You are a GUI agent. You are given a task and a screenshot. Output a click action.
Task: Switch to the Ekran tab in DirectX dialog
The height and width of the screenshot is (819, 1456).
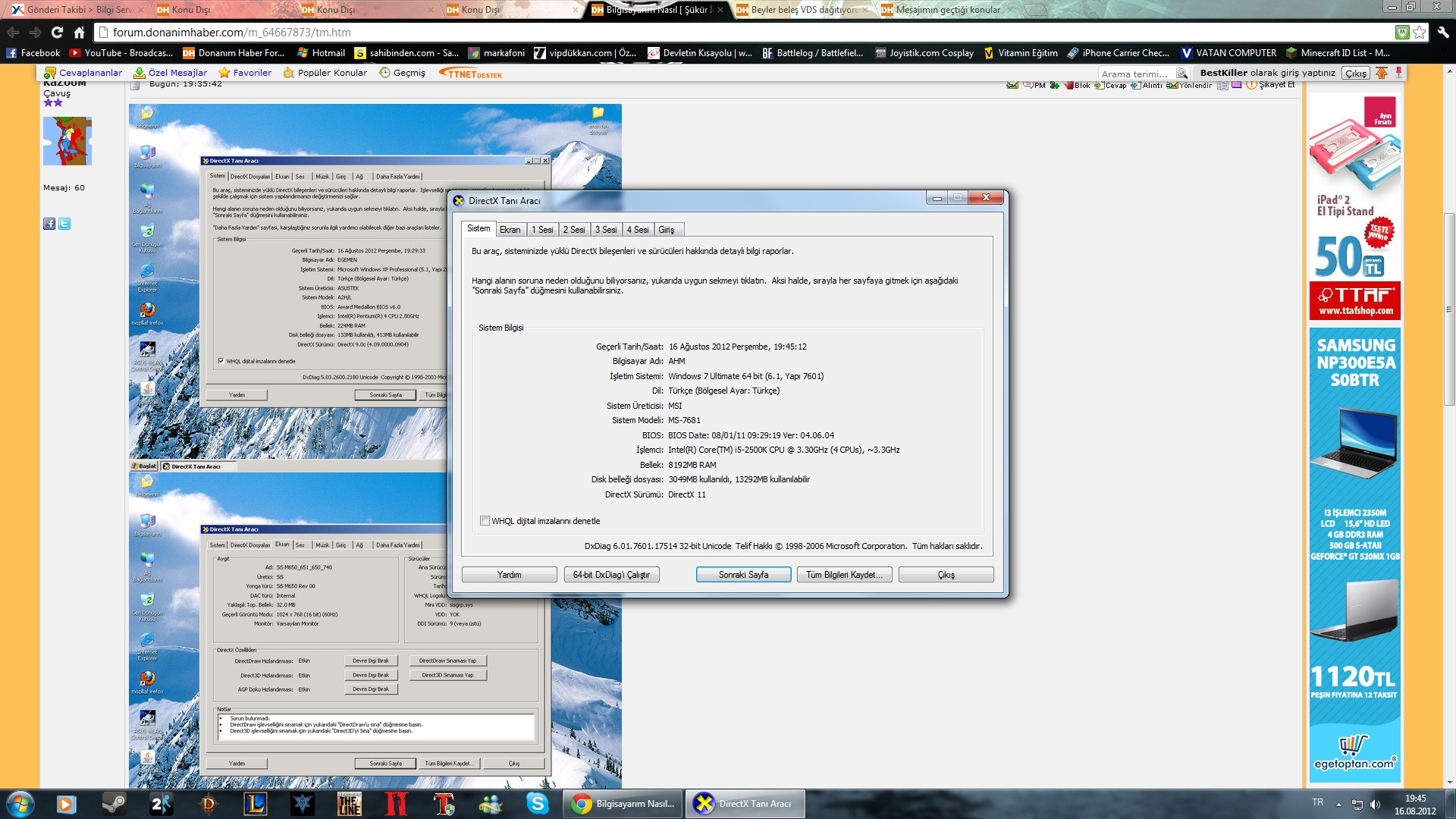[x=510, y=230]
